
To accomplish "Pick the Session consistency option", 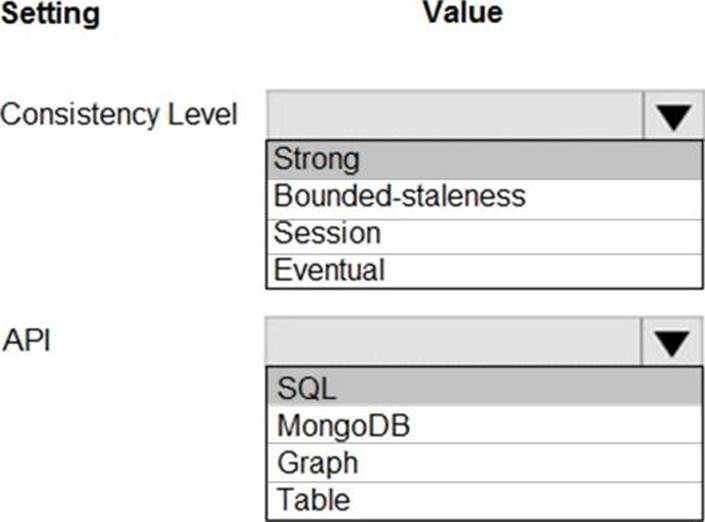I will 484,234.
